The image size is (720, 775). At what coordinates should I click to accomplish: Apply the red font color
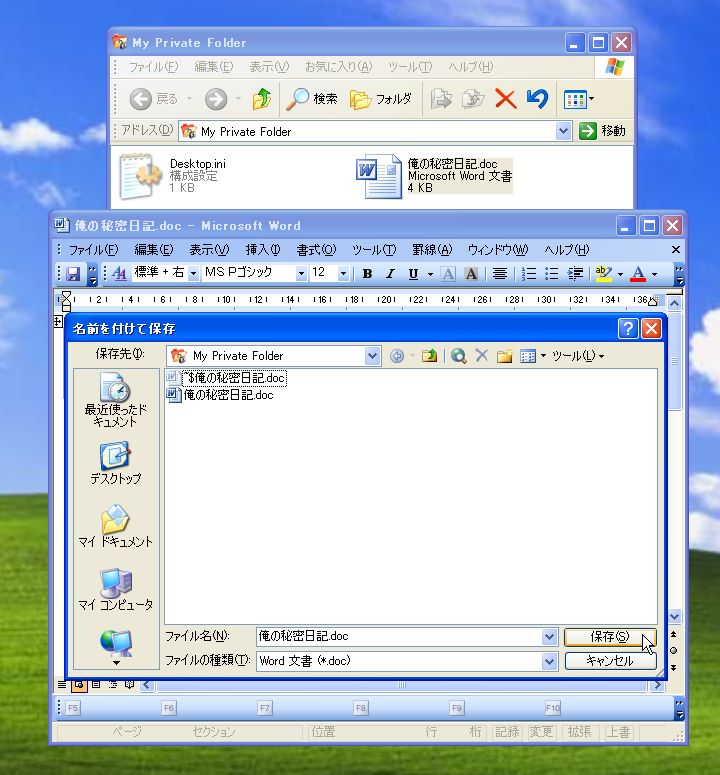[638, 273]
